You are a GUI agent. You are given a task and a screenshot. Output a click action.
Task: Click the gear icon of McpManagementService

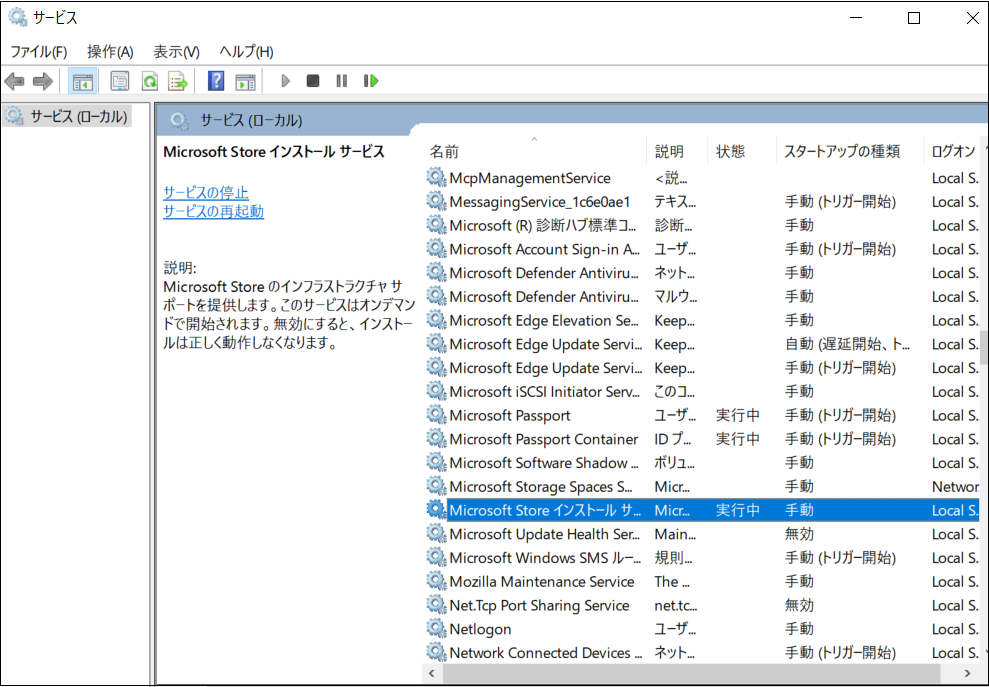click(436, 178)
